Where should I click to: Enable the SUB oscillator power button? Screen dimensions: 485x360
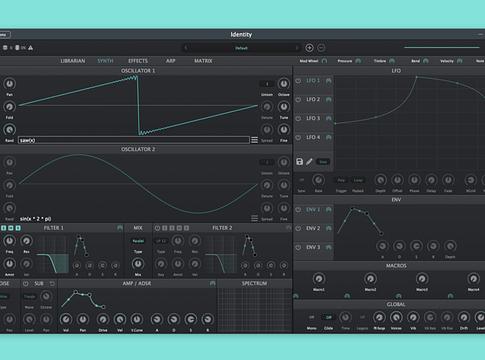coord(26,284)
